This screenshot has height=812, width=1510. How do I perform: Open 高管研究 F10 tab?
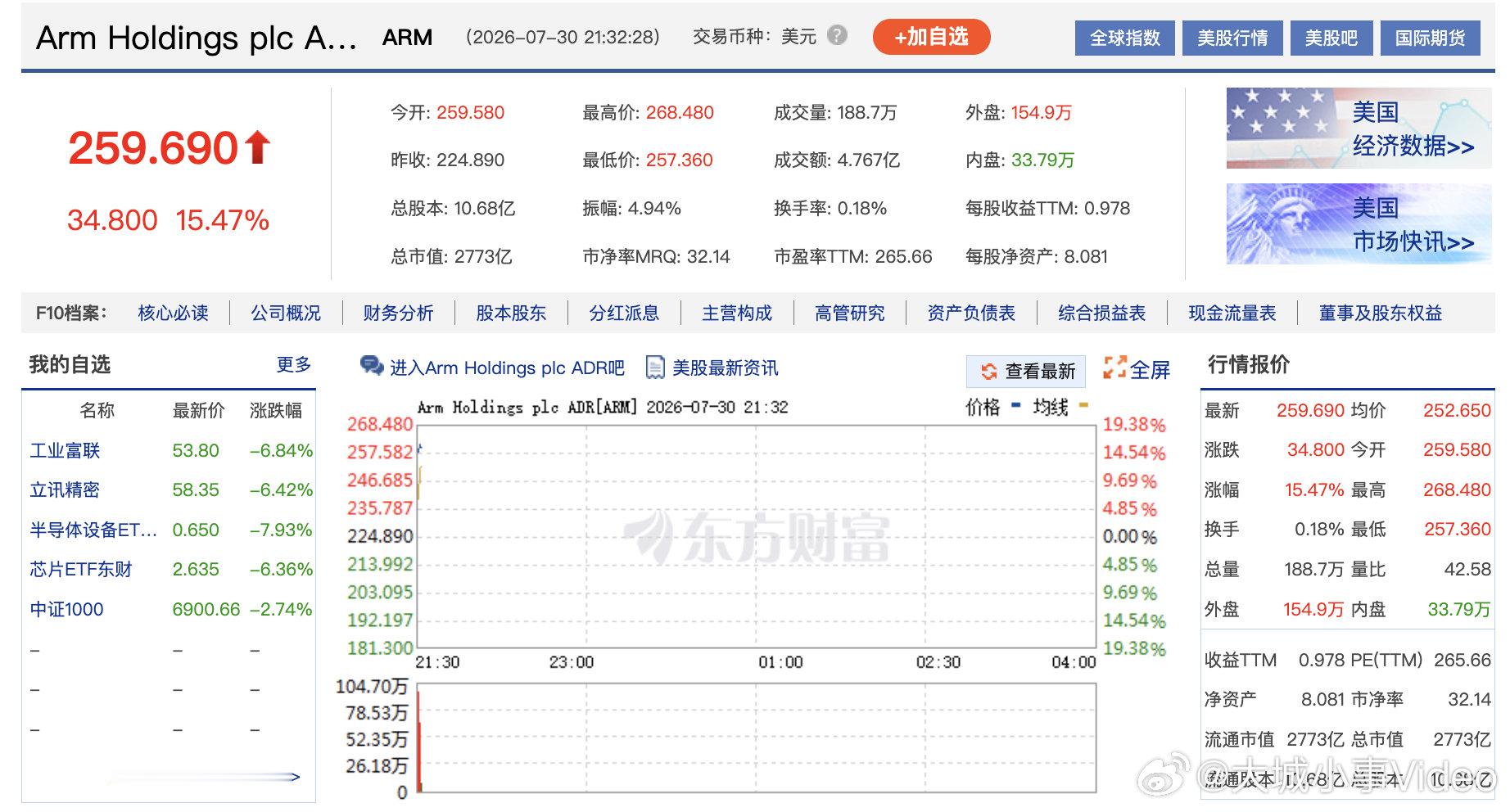tap(850, 313)
